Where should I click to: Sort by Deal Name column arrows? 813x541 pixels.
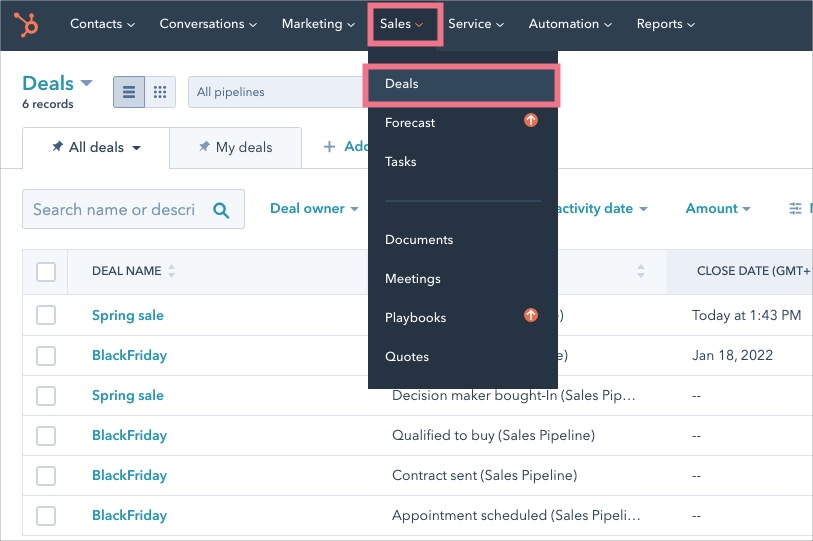[x=171, y=271]
